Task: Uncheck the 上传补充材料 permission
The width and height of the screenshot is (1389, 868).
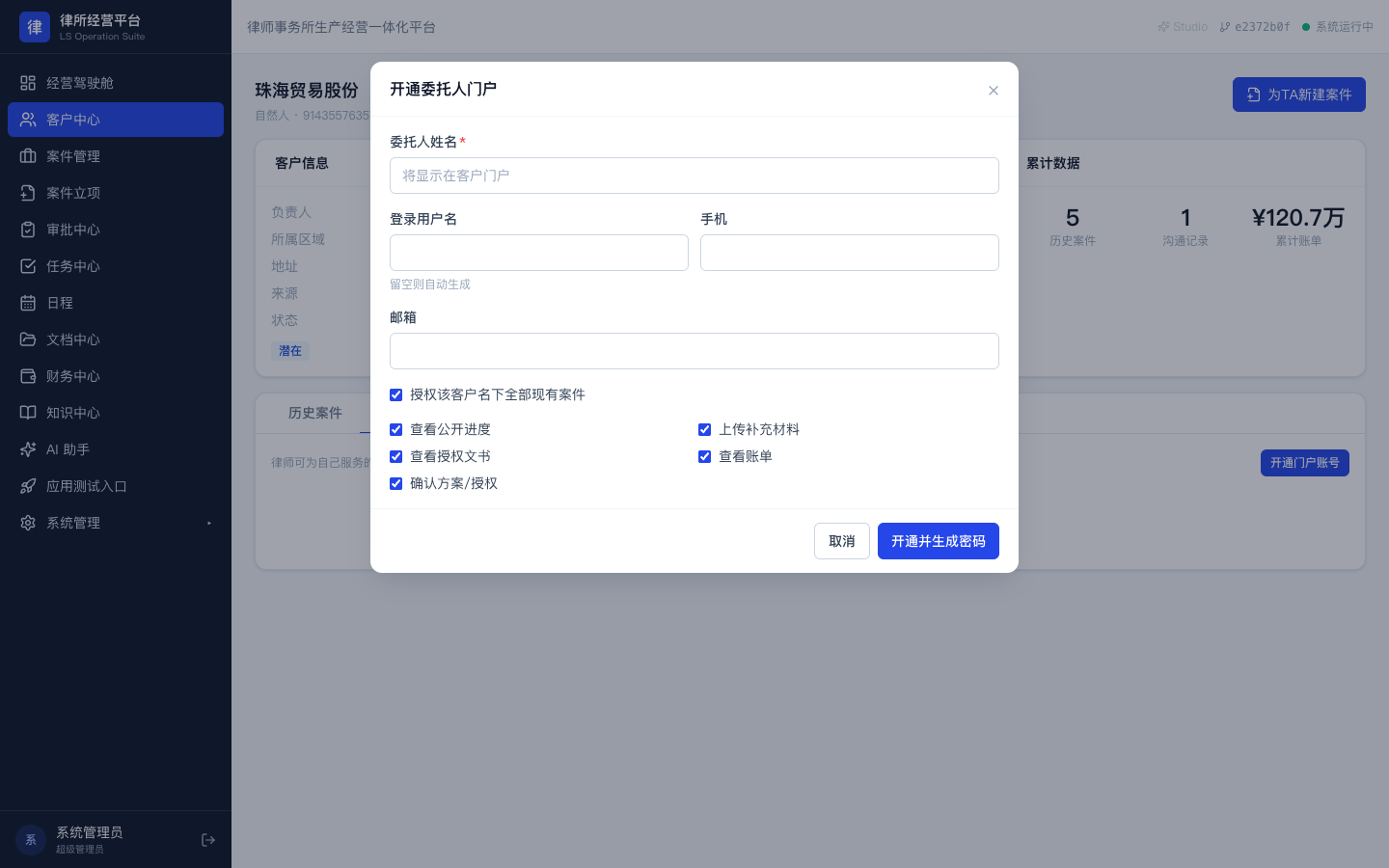Action: tap(704, 429)
